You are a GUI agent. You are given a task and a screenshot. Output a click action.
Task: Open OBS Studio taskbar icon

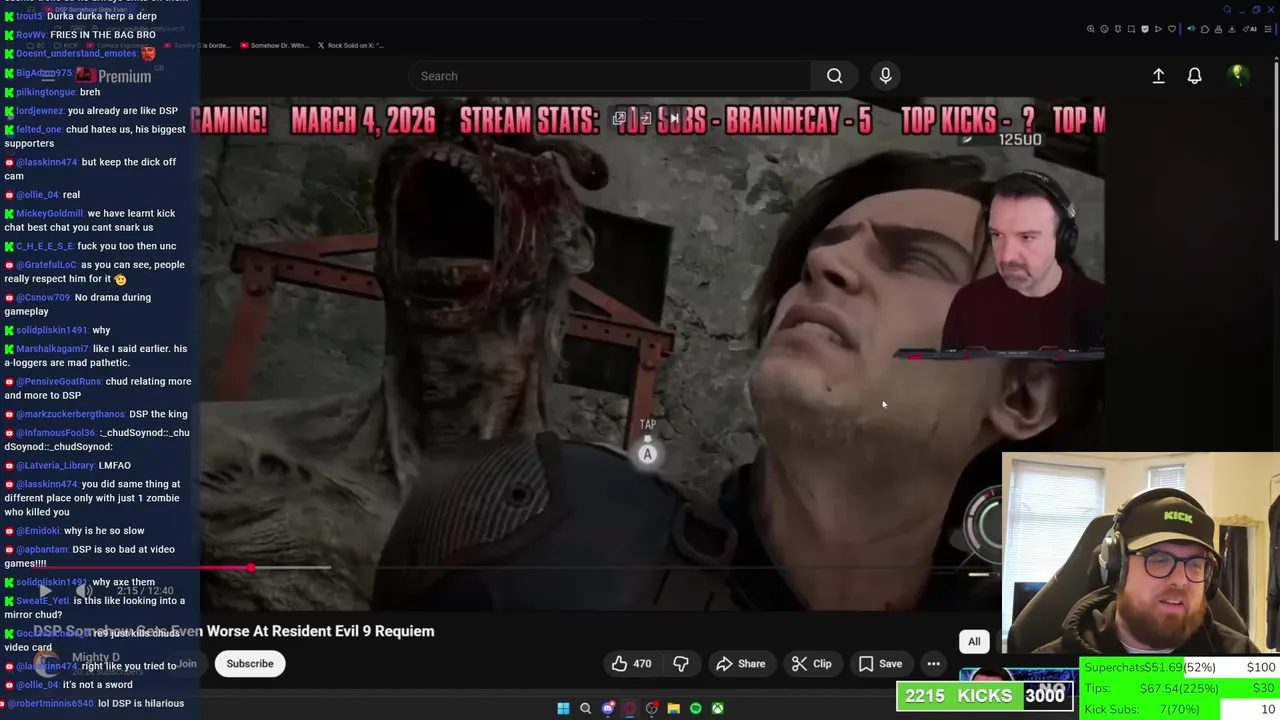coord(652,708)
